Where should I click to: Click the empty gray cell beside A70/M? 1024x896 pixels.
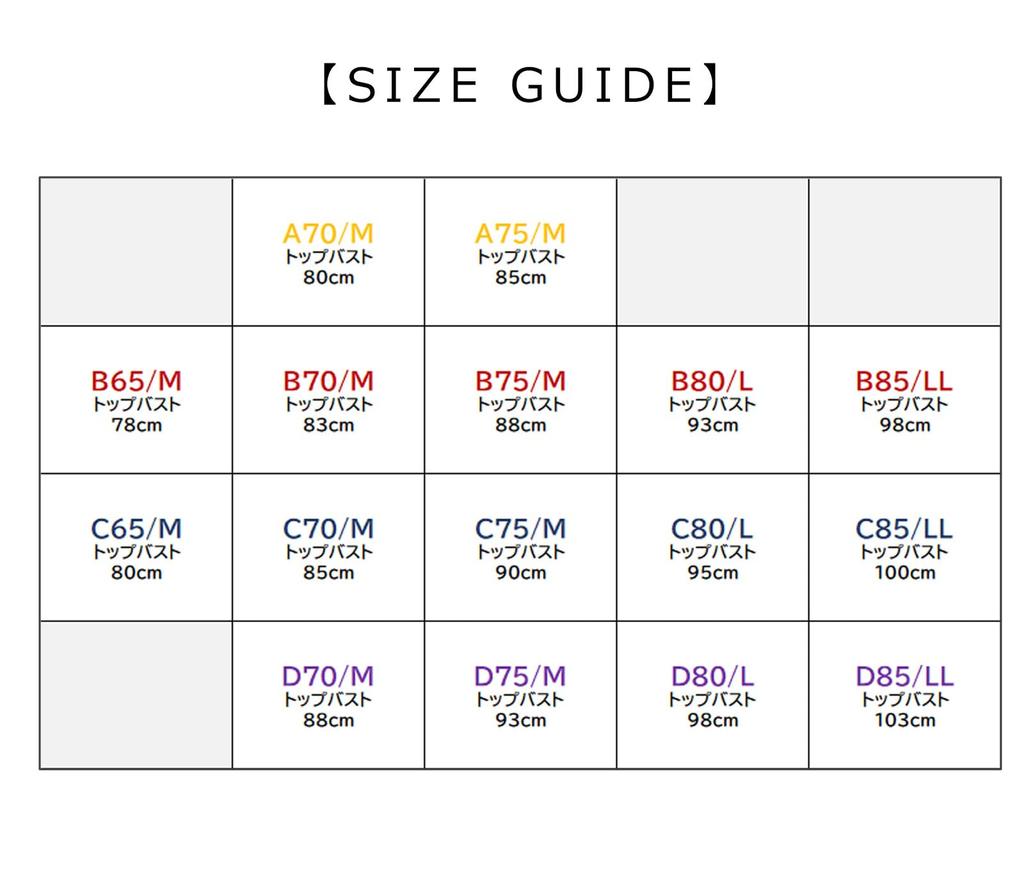click(136, 252)
